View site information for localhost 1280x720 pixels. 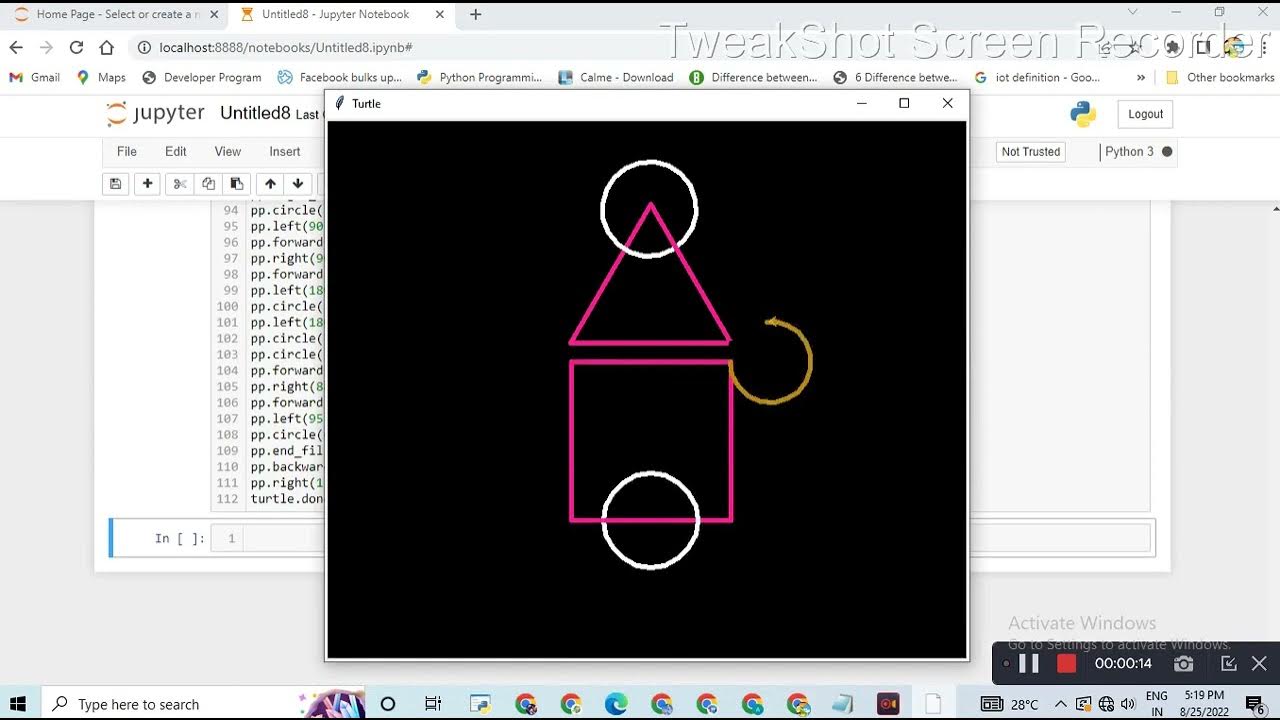click(x=144, y=47)
